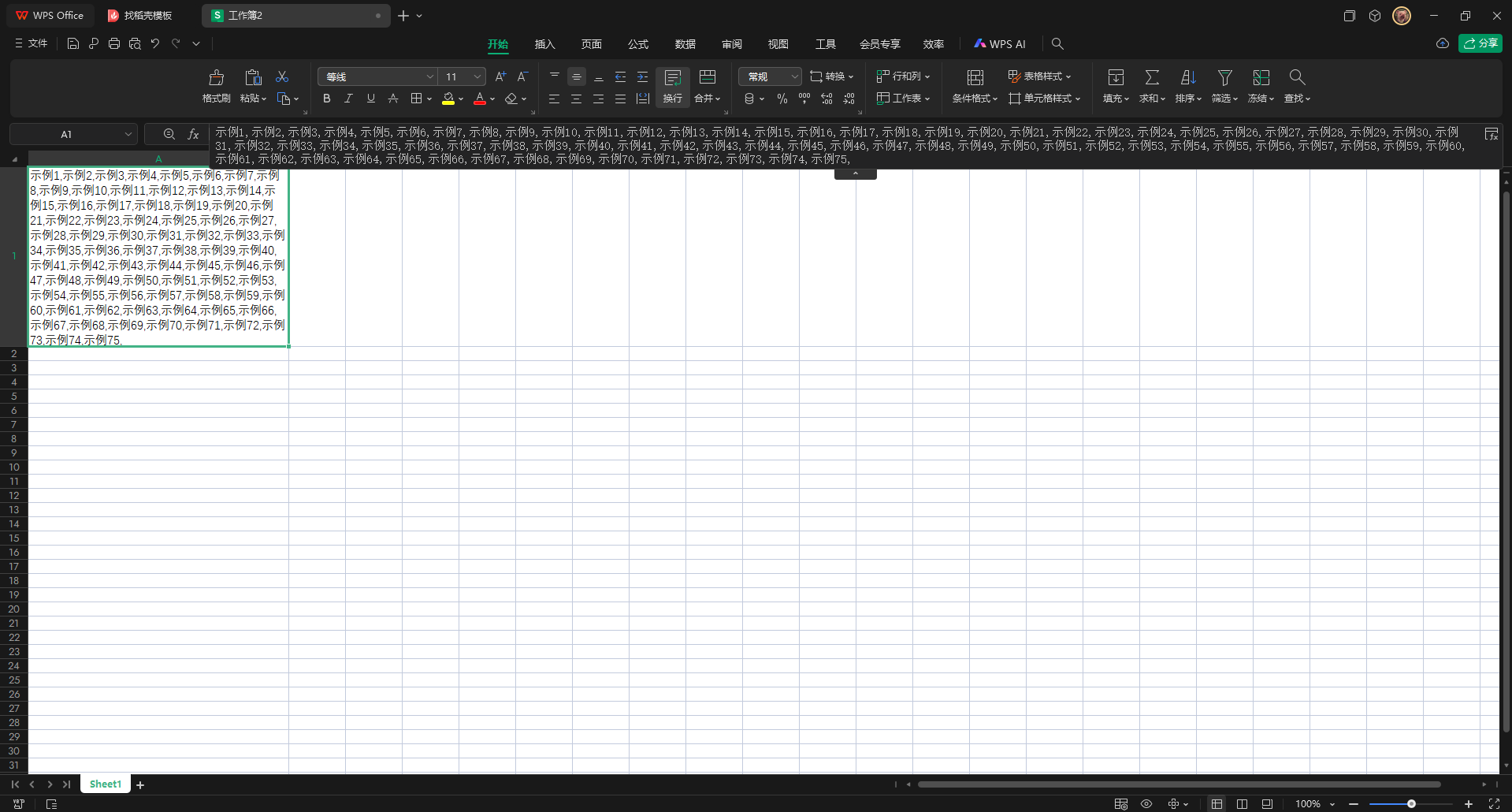1512x812 pixels.
Task: Open the font size 11 dropdown
Action: click(x=477, y=76)
